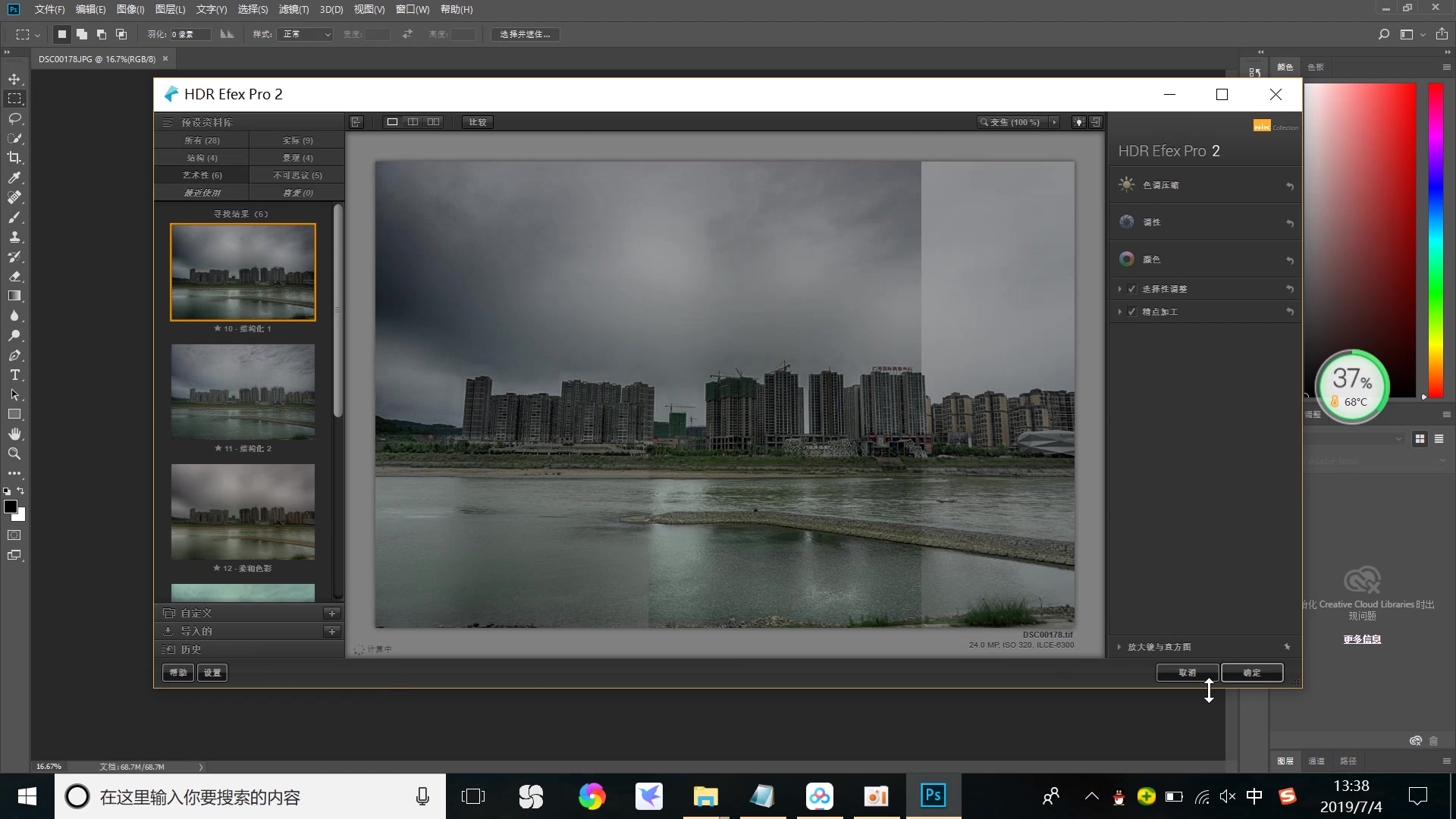Reset the 色调压缩 section arrow
The image size is (1456, 819).
click(x=1289, y=186)
